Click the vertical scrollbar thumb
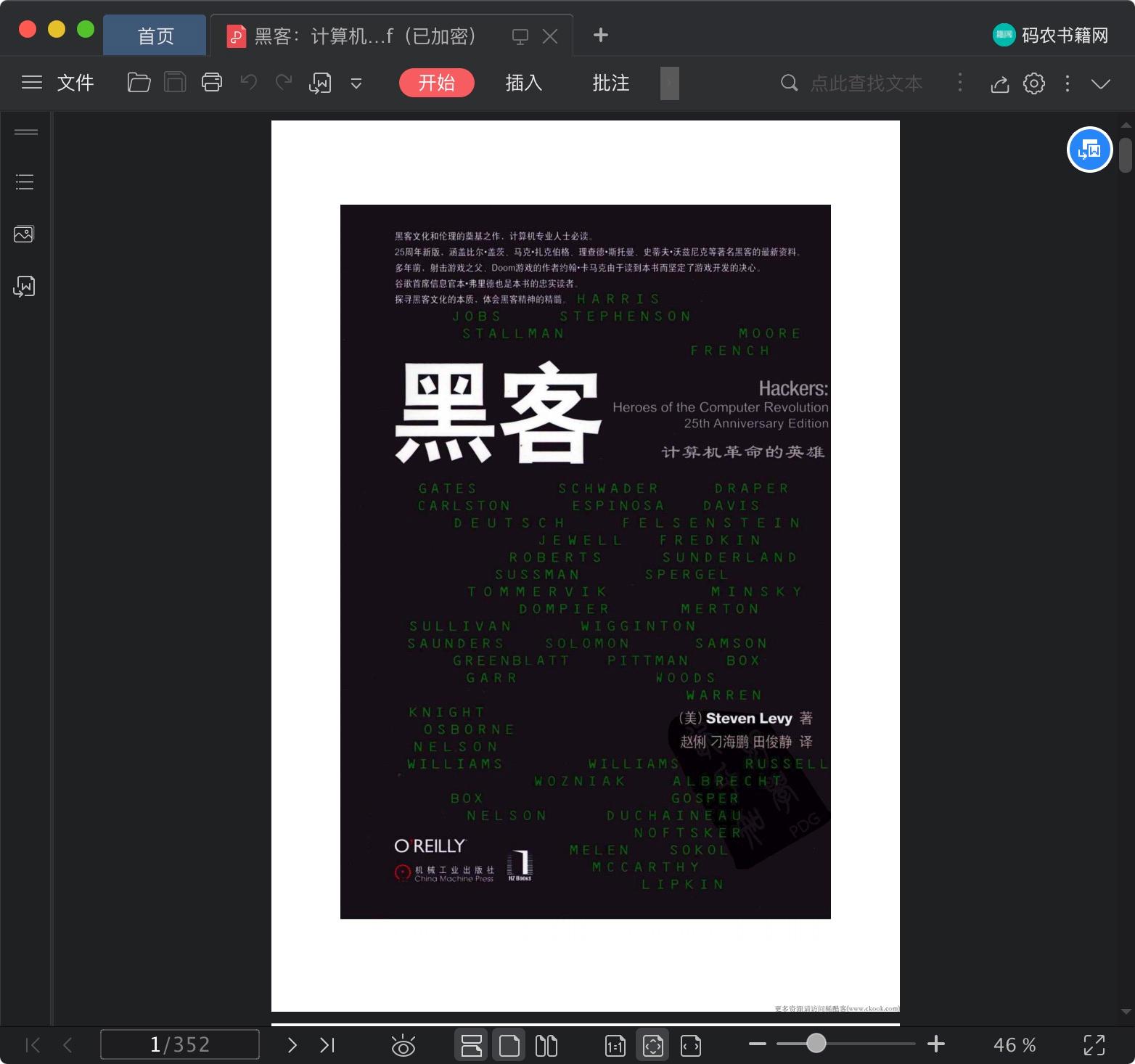1135x1064 pixels. click(1126, 155)
